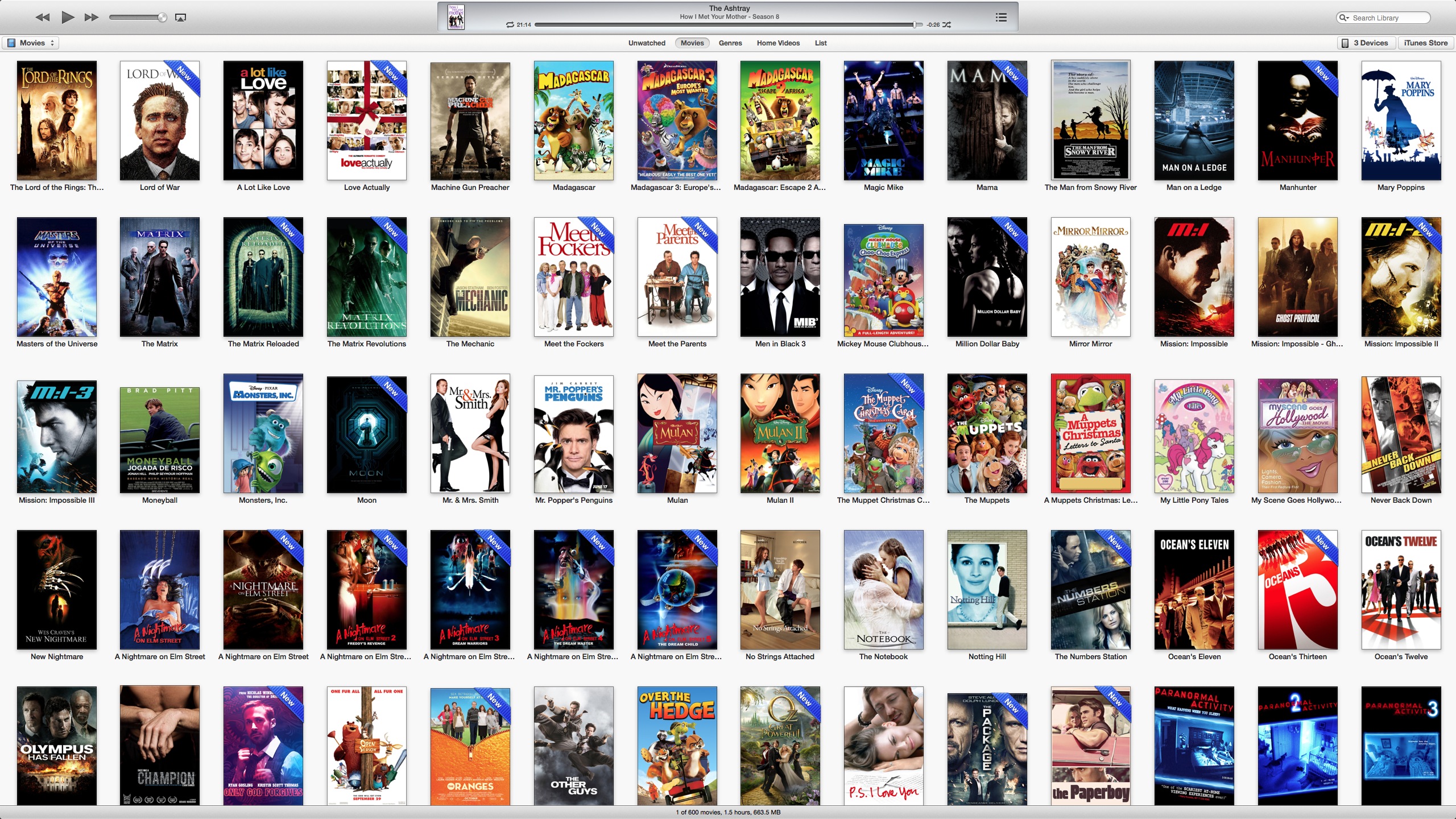Screen dimensions: 1456x819
Task: Open the search magnifier dropdown
Action: pos(1345,18)
